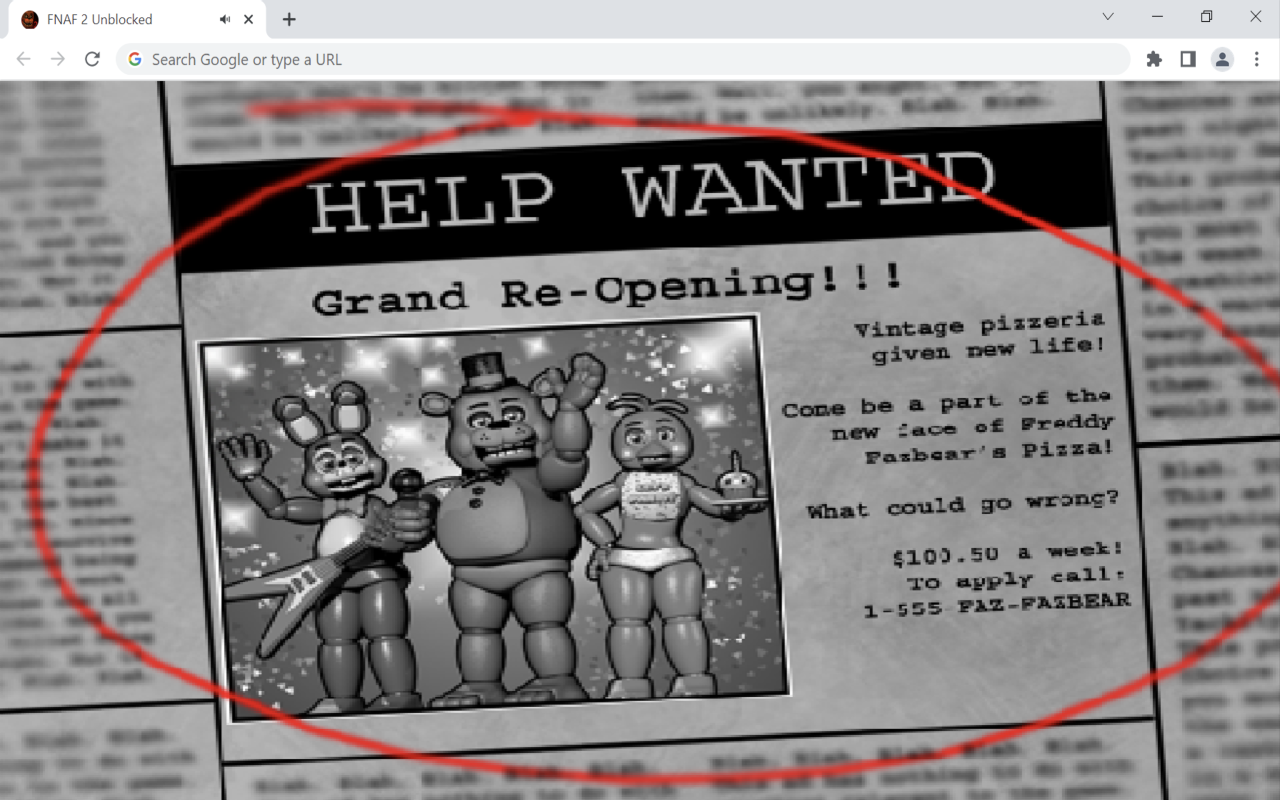The image size is (1280, 800).
Task: Click the HELP WANTED headline
Action: (x=653, y=192)
